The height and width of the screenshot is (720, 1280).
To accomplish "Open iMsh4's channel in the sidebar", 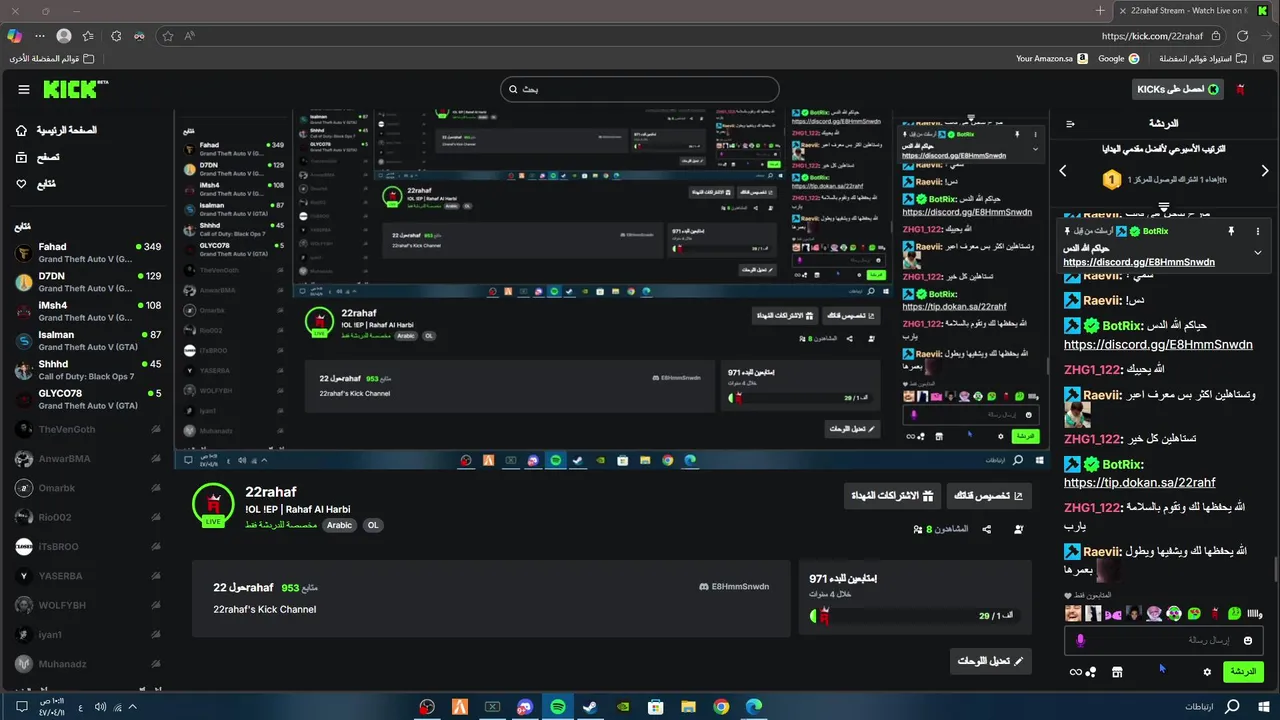I will coord(88,312).
